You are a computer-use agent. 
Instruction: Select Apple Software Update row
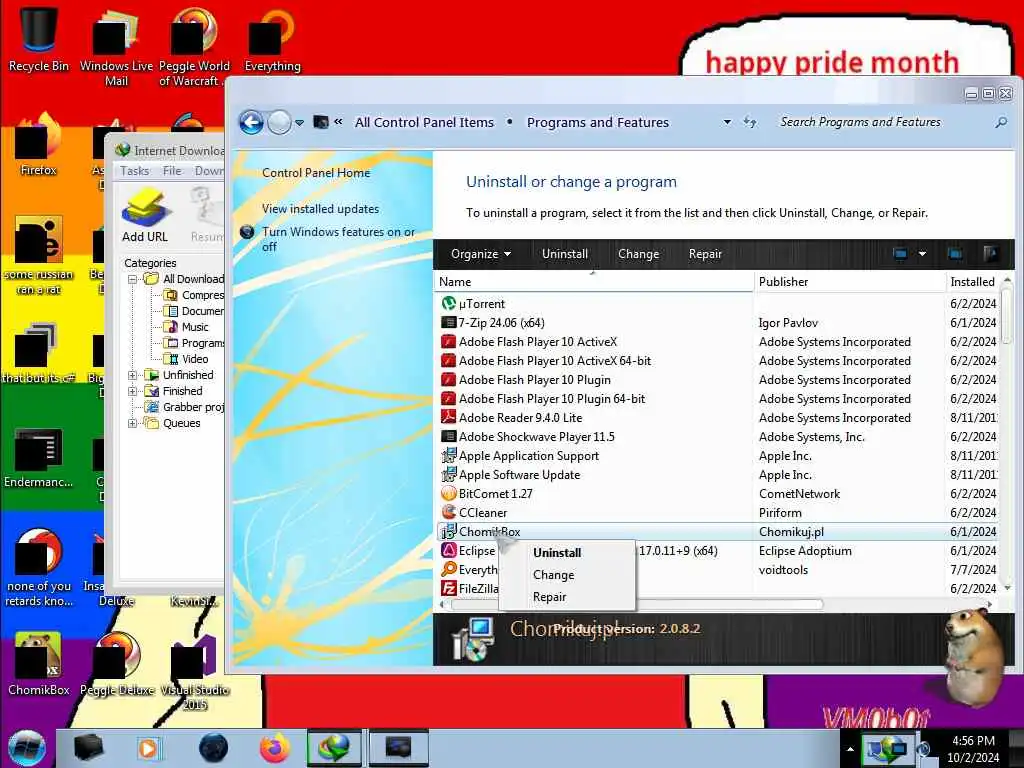(718, 475)
